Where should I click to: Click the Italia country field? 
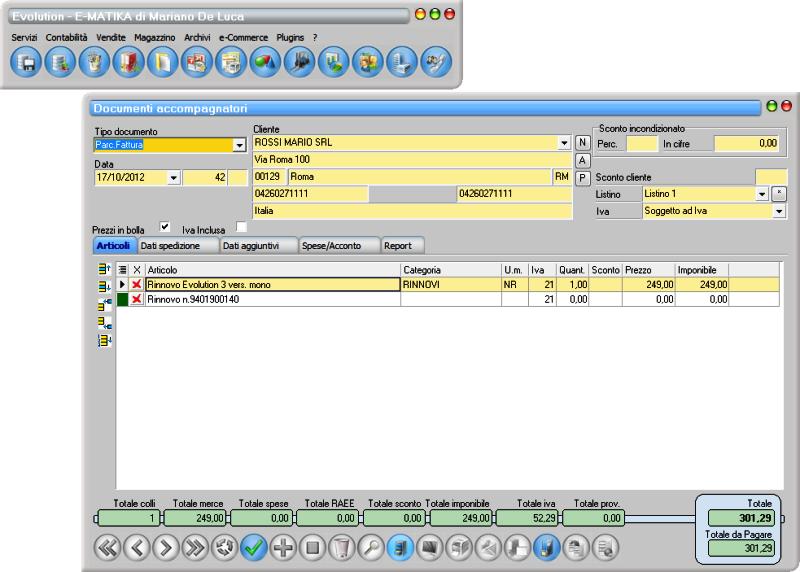(412, 211)
